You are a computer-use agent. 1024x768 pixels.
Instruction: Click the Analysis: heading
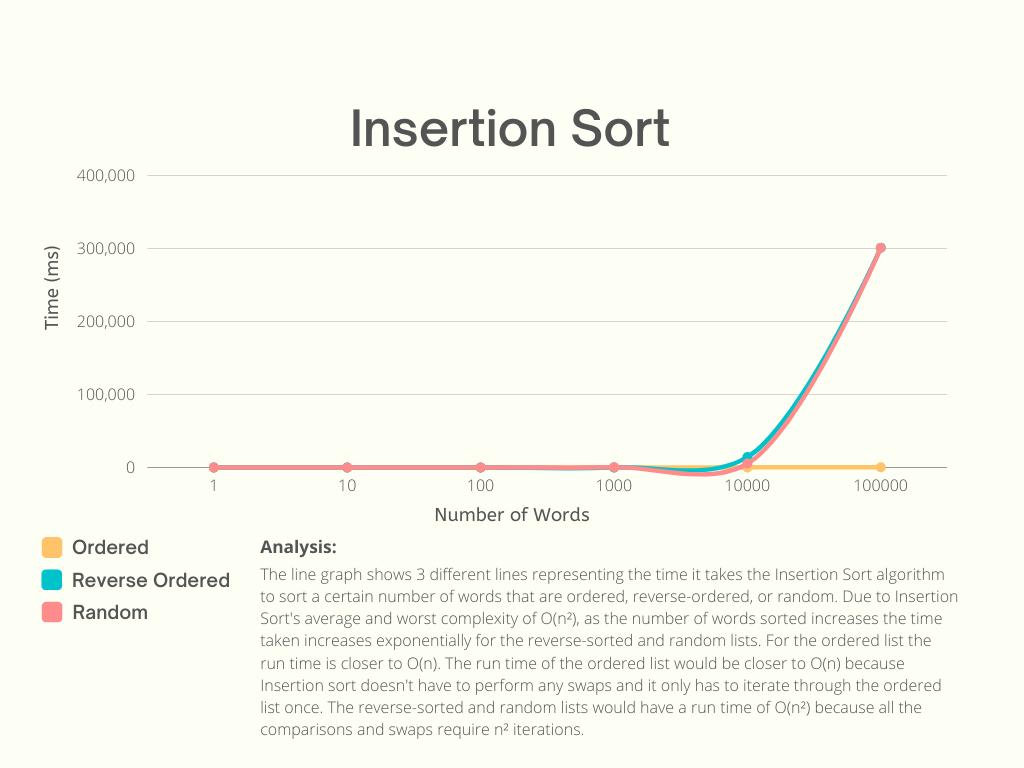click(298, 547)
